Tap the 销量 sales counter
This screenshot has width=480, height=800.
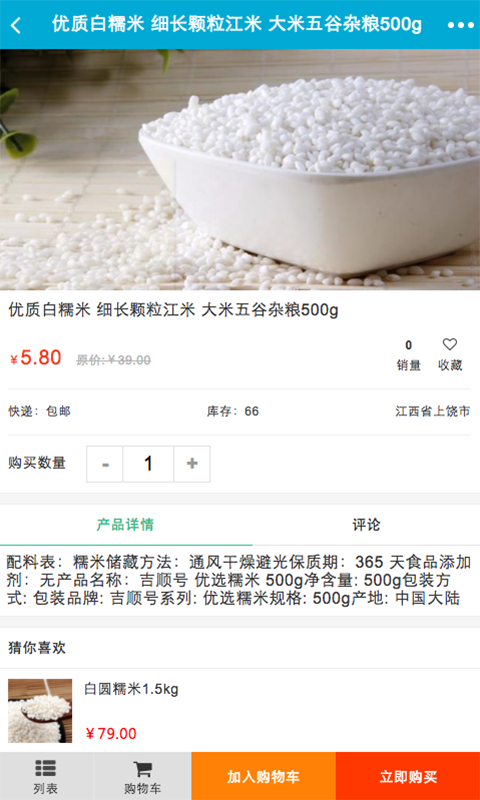(409, 356)
